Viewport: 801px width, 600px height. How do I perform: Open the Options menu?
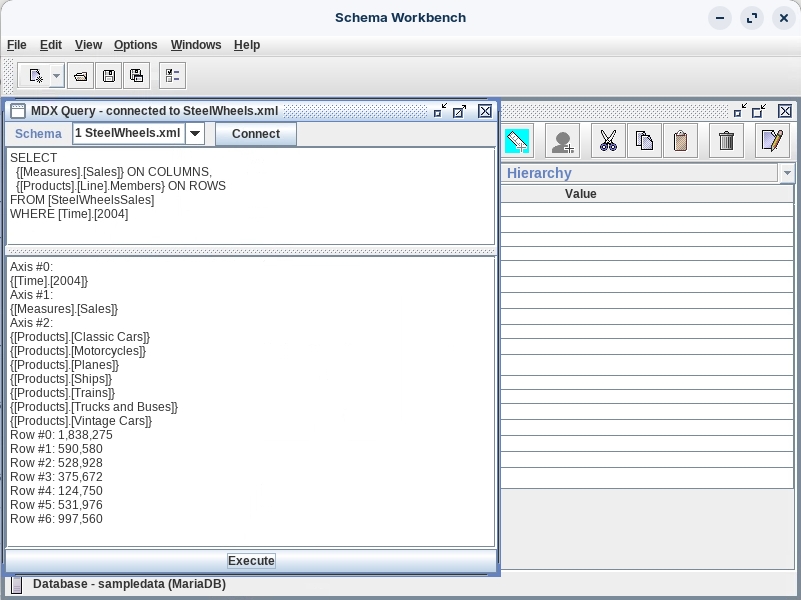tap(135, 45)
